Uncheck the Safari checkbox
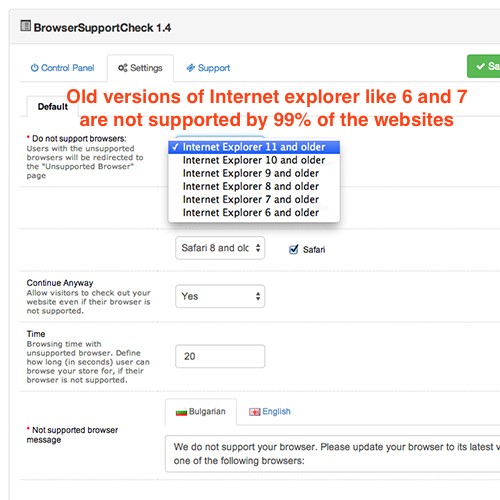The width and height of the screenshot is (500, 500). tap(293, 249)
